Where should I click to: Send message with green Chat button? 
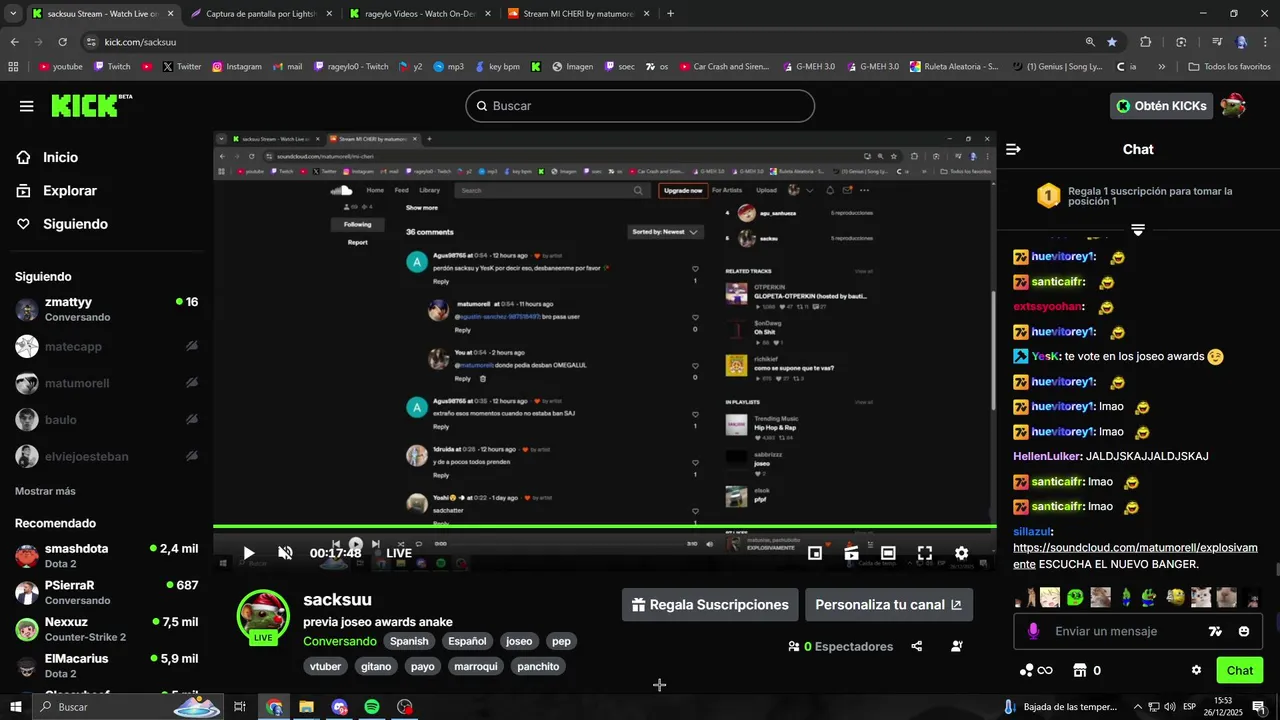pyautogui.click(x=1239, y=670)
